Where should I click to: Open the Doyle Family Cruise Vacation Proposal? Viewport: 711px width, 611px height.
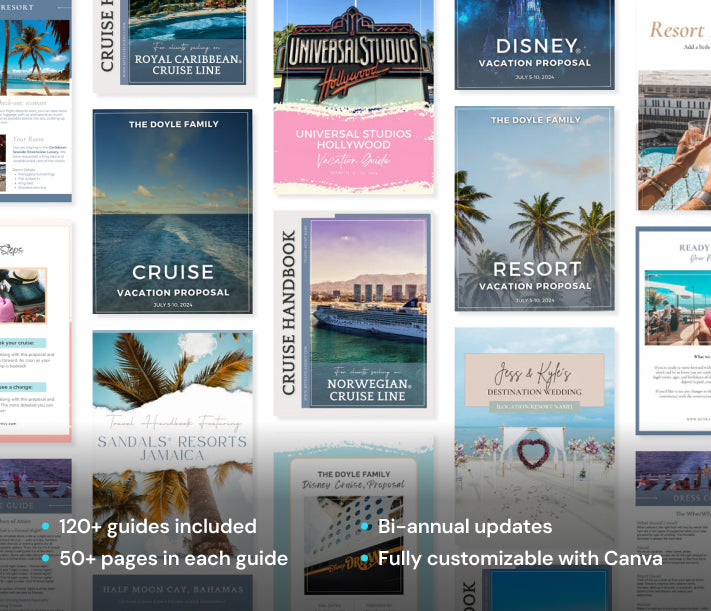[x=172, y=211]
